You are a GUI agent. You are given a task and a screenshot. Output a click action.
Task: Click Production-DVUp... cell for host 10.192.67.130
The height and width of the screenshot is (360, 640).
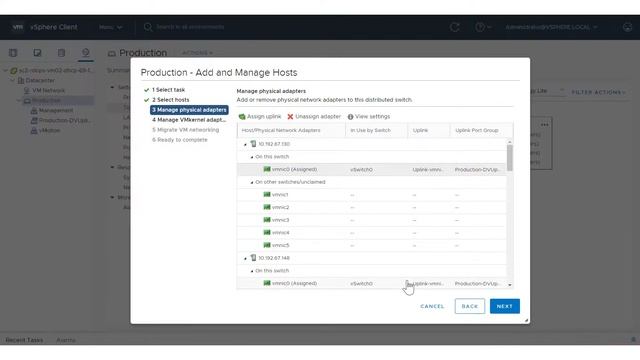[477, 169]
